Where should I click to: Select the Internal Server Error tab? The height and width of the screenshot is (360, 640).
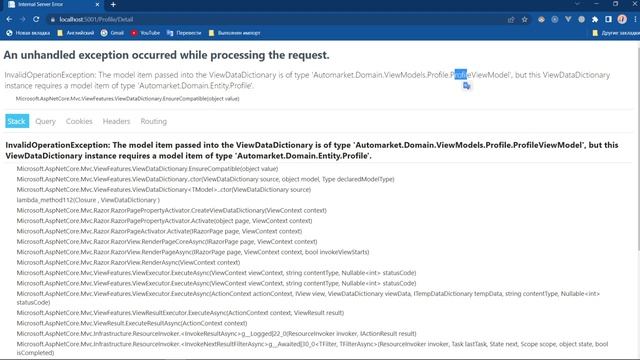[x=53, y=4]
